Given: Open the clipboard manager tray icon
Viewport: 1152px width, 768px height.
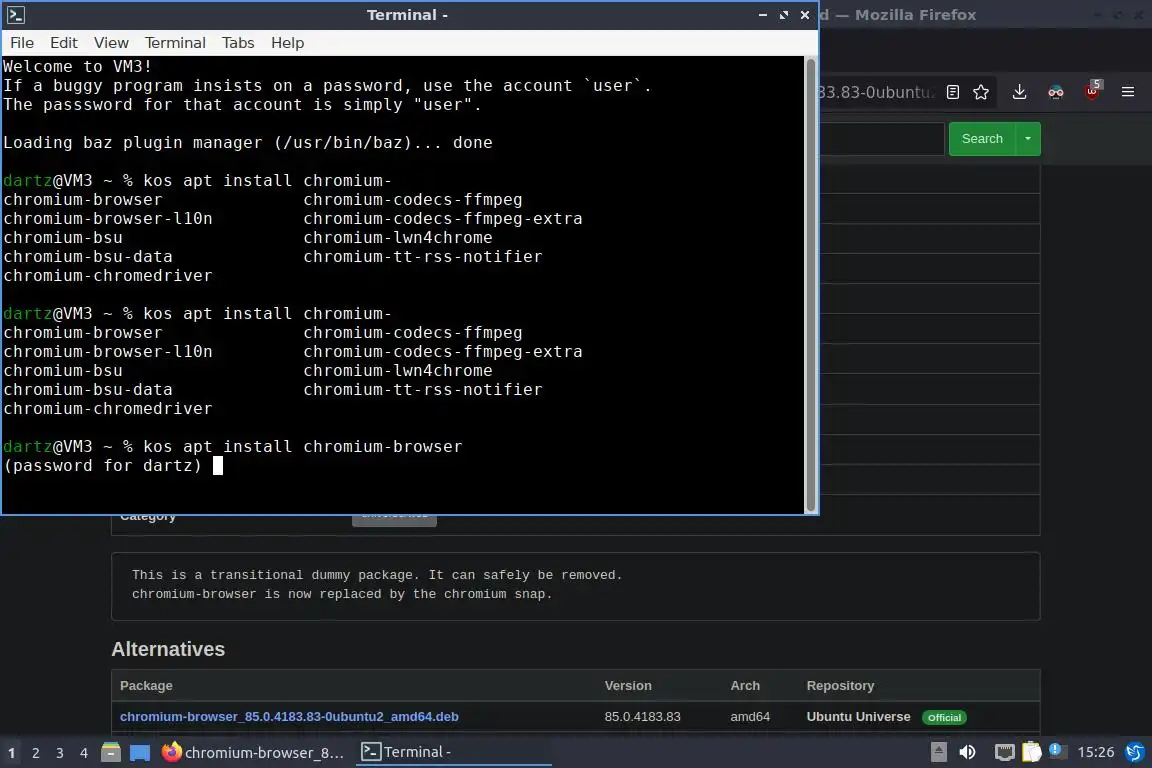Looking at the screenshot, I should pos(1032,752).
